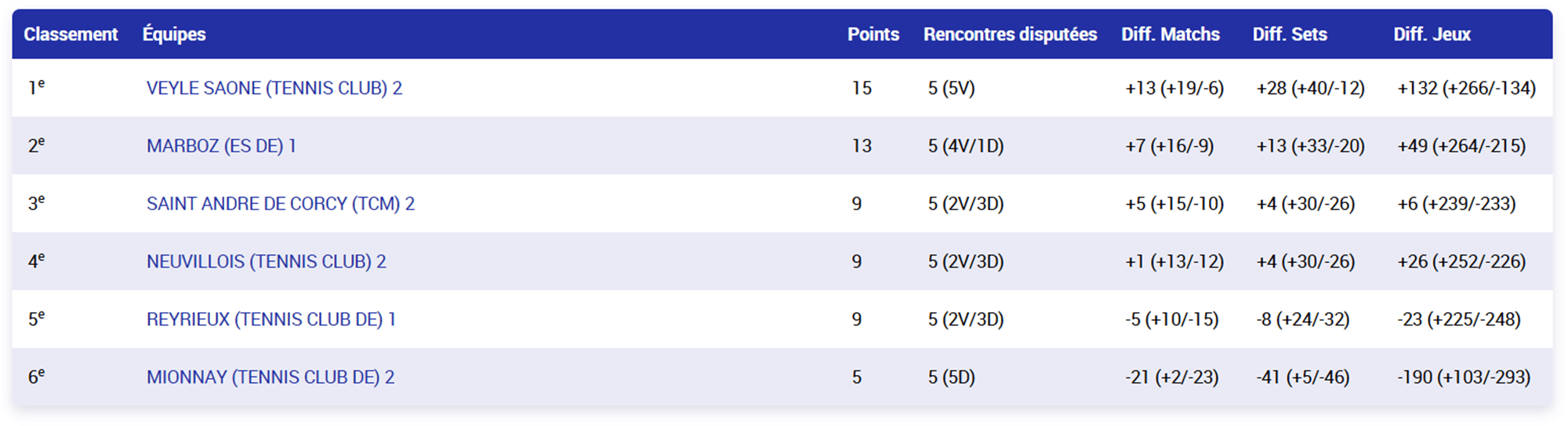The width and height of the screenshot is (1568, 426).
Task: Click the Diff. Jeux column header
Action: coord(1432,35)
